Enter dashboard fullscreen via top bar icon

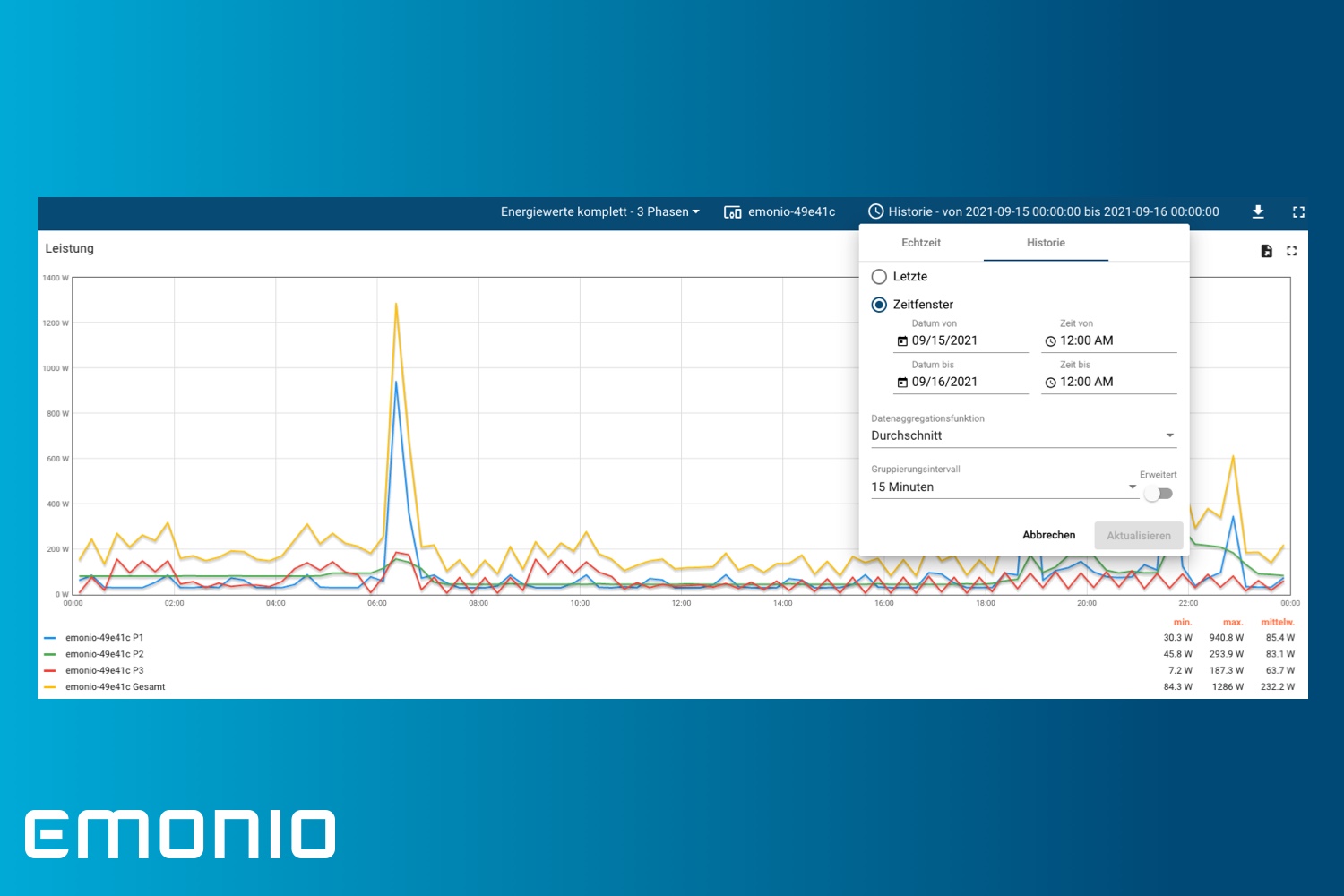1298,212
